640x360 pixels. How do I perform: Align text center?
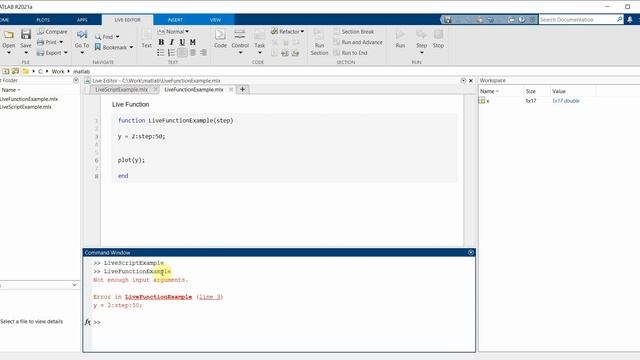(193, 53)
